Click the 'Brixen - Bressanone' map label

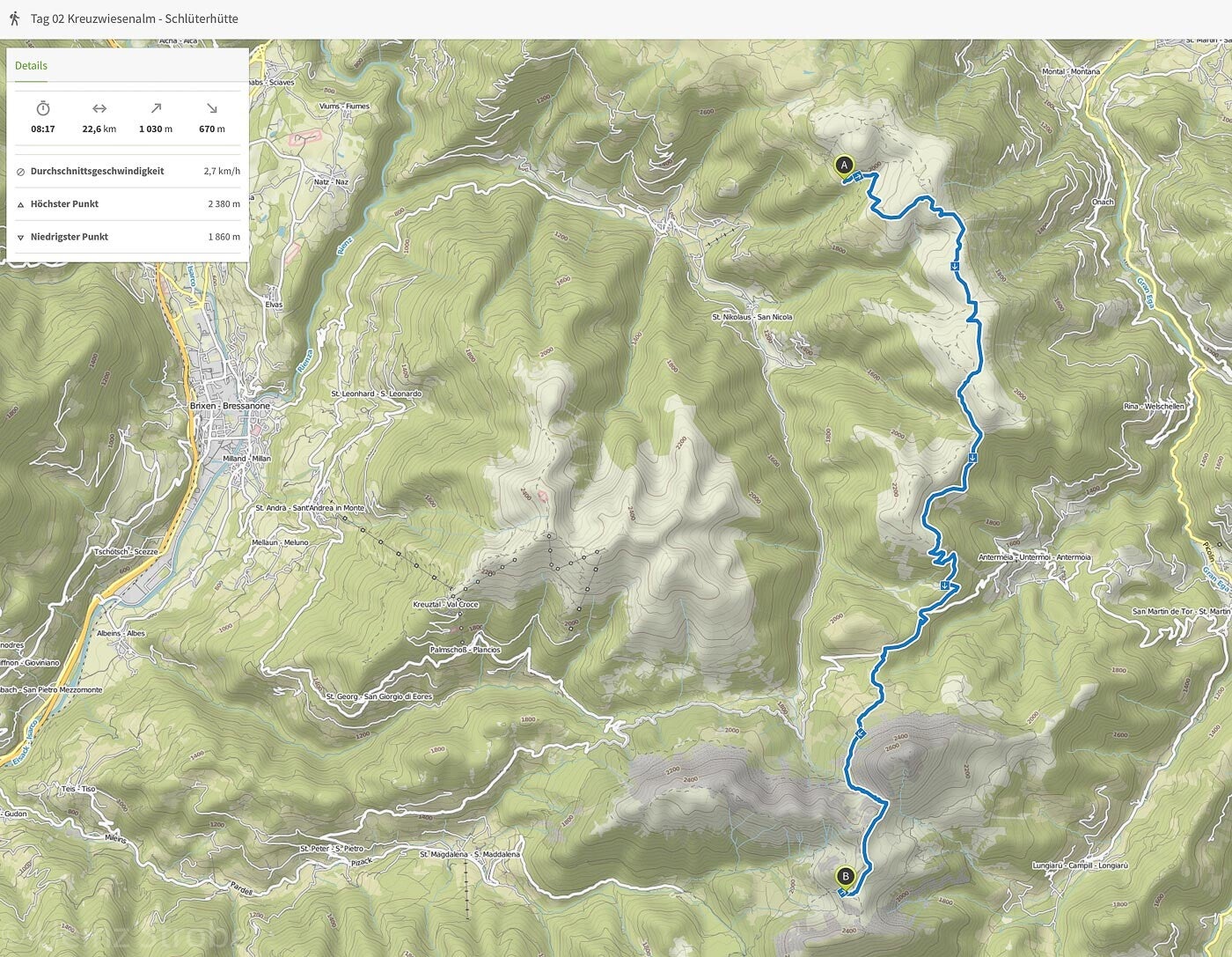[x=230, y=406]
